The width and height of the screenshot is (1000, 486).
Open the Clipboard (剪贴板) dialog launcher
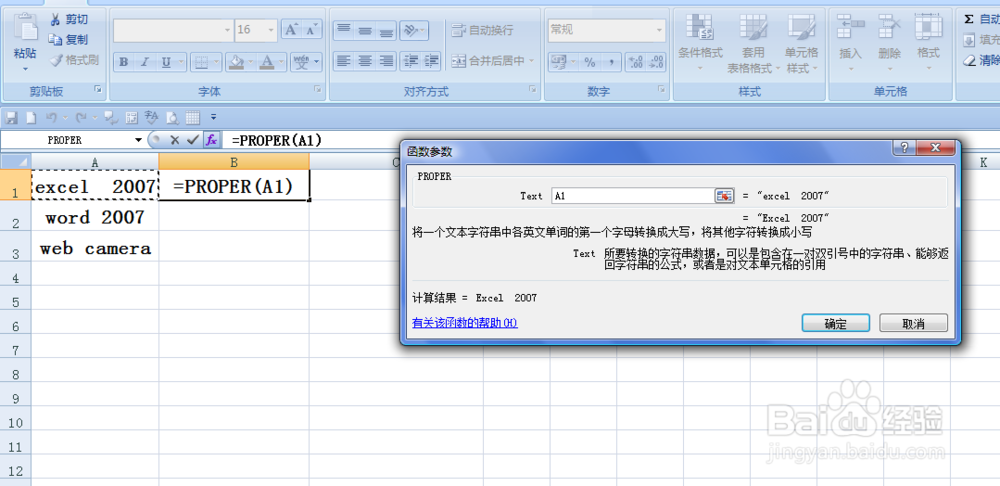point(98,90)
